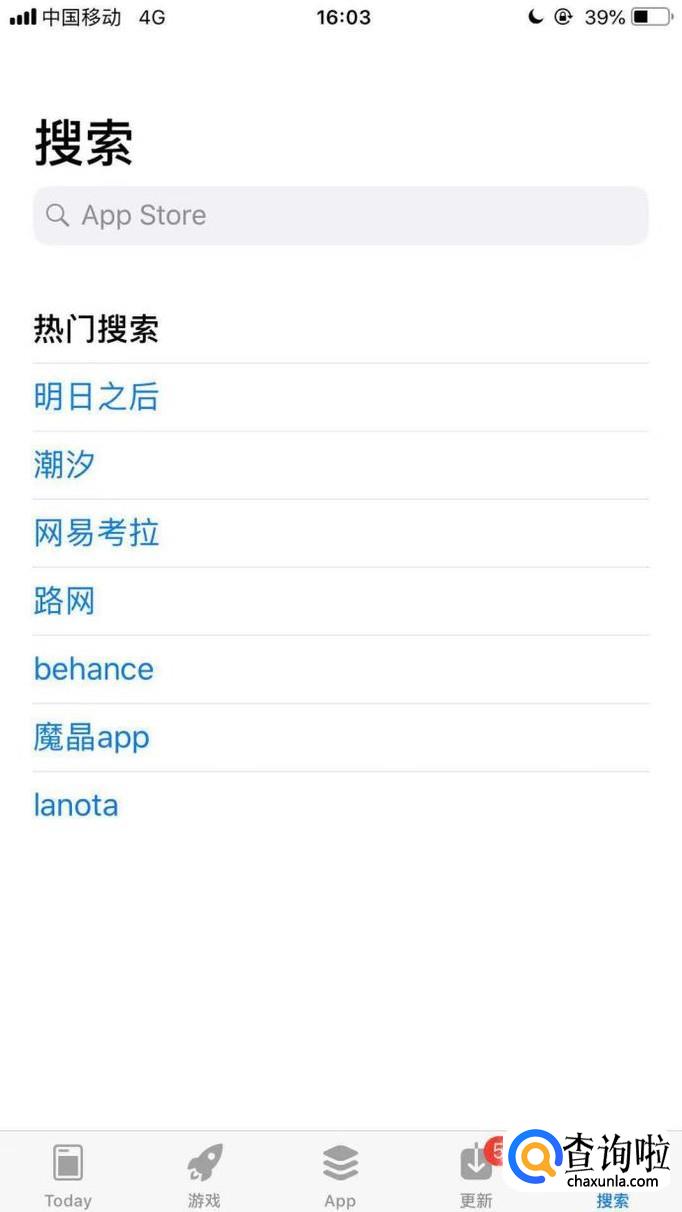Tap the red badge on Updates tab

click(497, 1151)
